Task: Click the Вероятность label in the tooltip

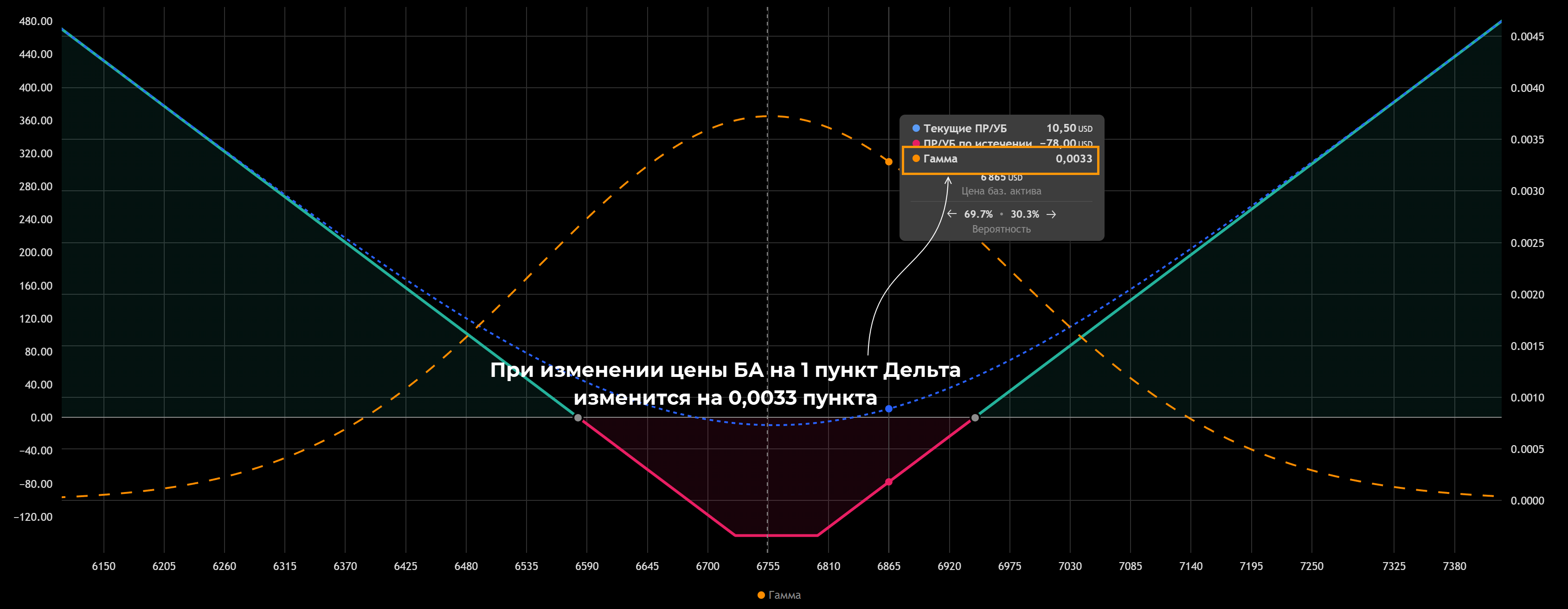Action: 1001,230
